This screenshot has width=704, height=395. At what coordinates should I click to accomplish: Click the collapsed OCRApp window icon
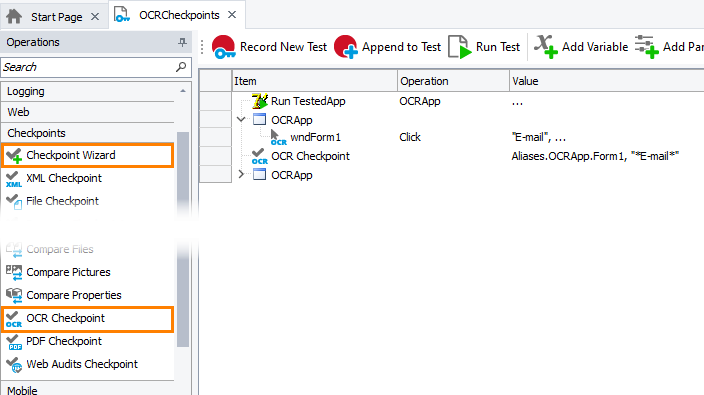click(x=260, y=175)
